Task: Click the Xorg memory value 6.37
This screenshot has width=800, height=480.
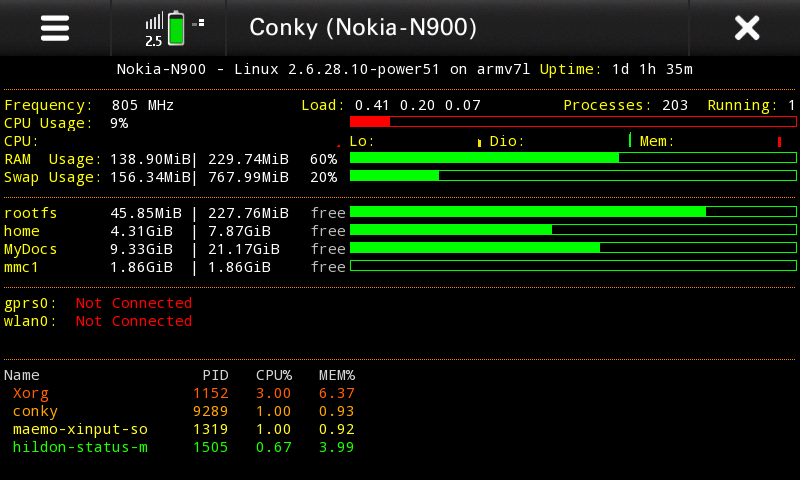Action: [x=337, y=394]
